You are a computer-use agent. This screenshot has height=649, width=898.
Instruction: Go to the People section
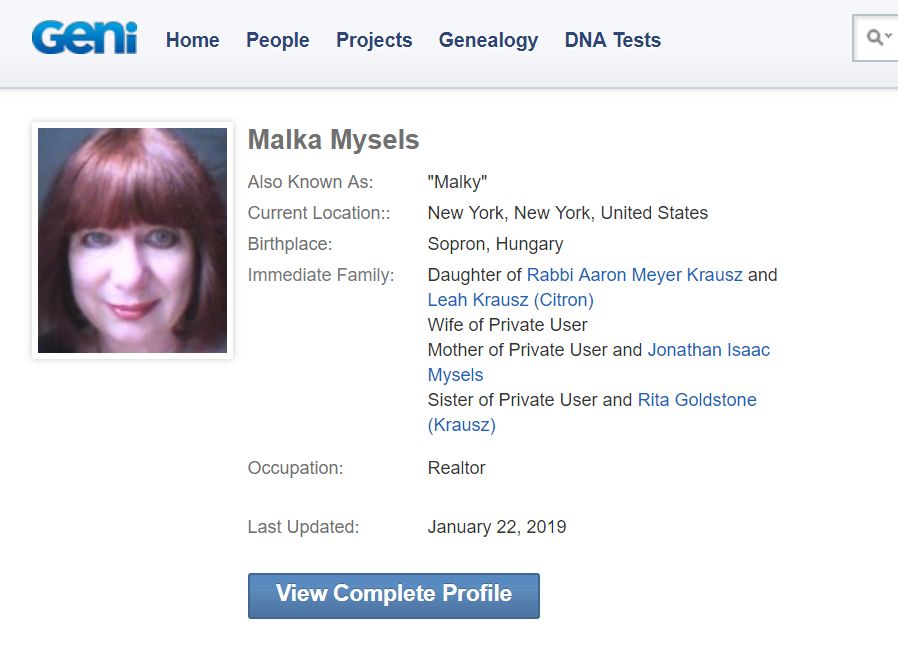pos(277,40)
